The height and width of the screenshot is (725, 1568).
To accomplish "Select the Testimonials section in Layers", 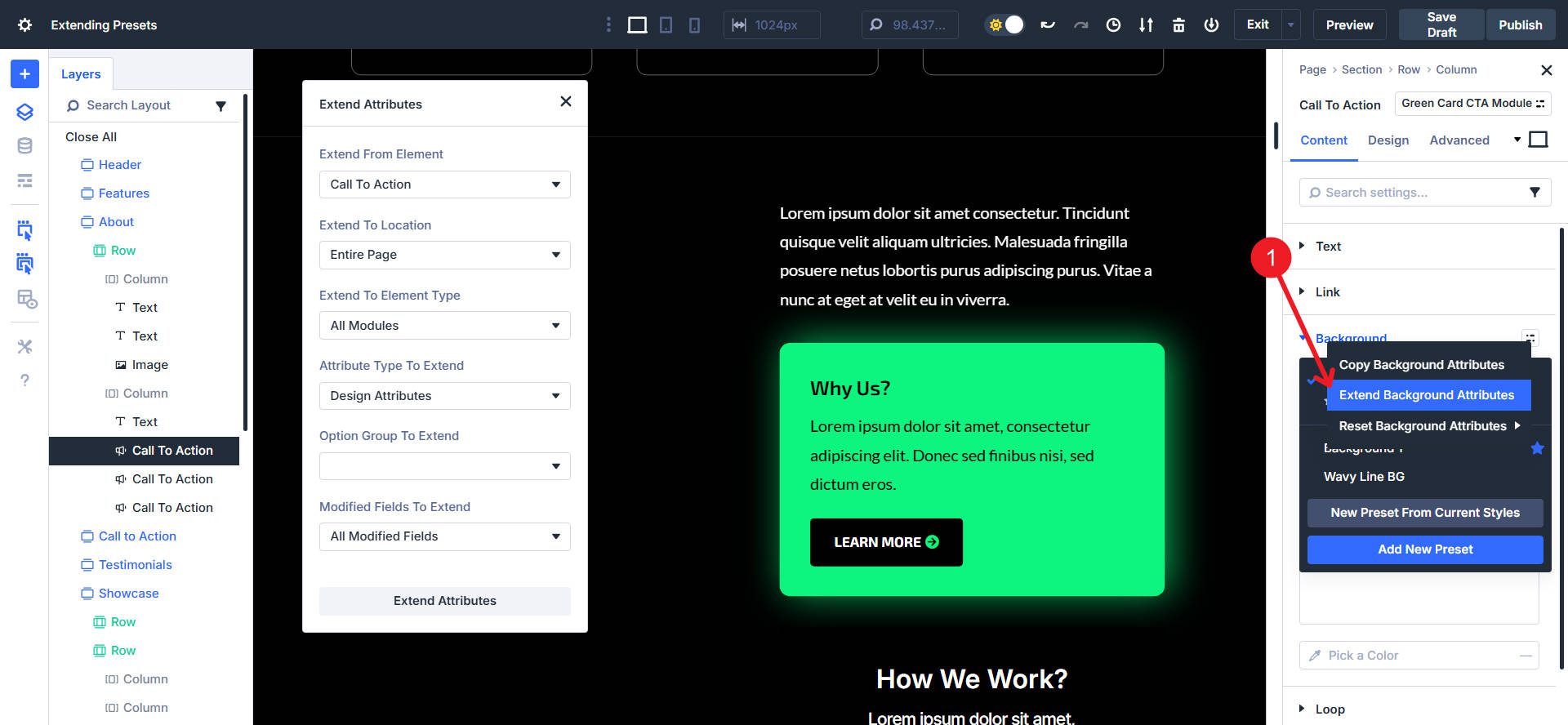I will tap(135, 565).
